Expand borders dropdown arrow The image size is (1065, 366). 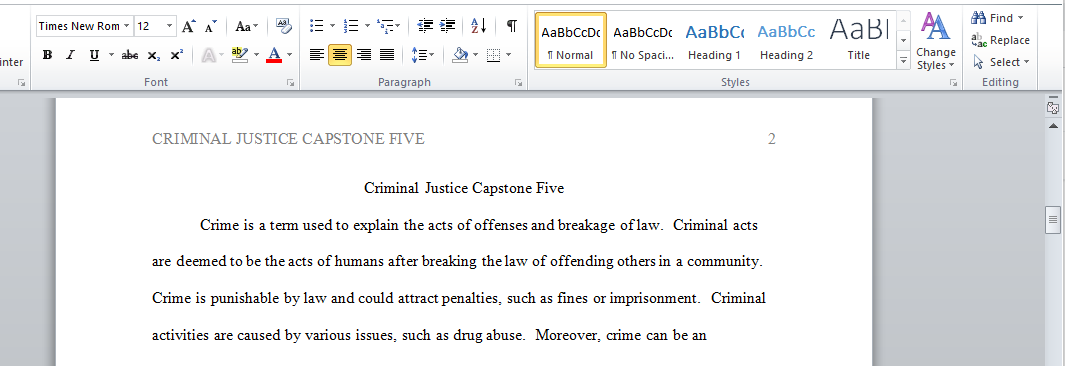coord(509,55)
